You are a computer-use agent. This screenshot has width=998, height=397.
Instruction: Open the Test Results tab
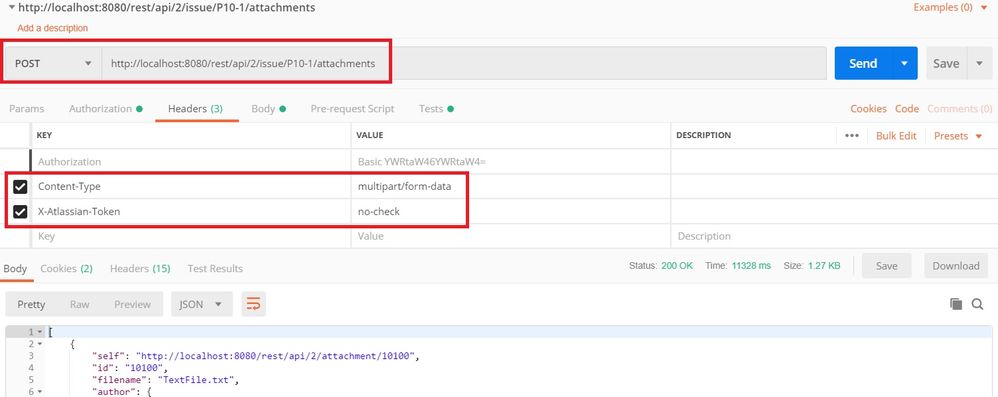point(215,268)
